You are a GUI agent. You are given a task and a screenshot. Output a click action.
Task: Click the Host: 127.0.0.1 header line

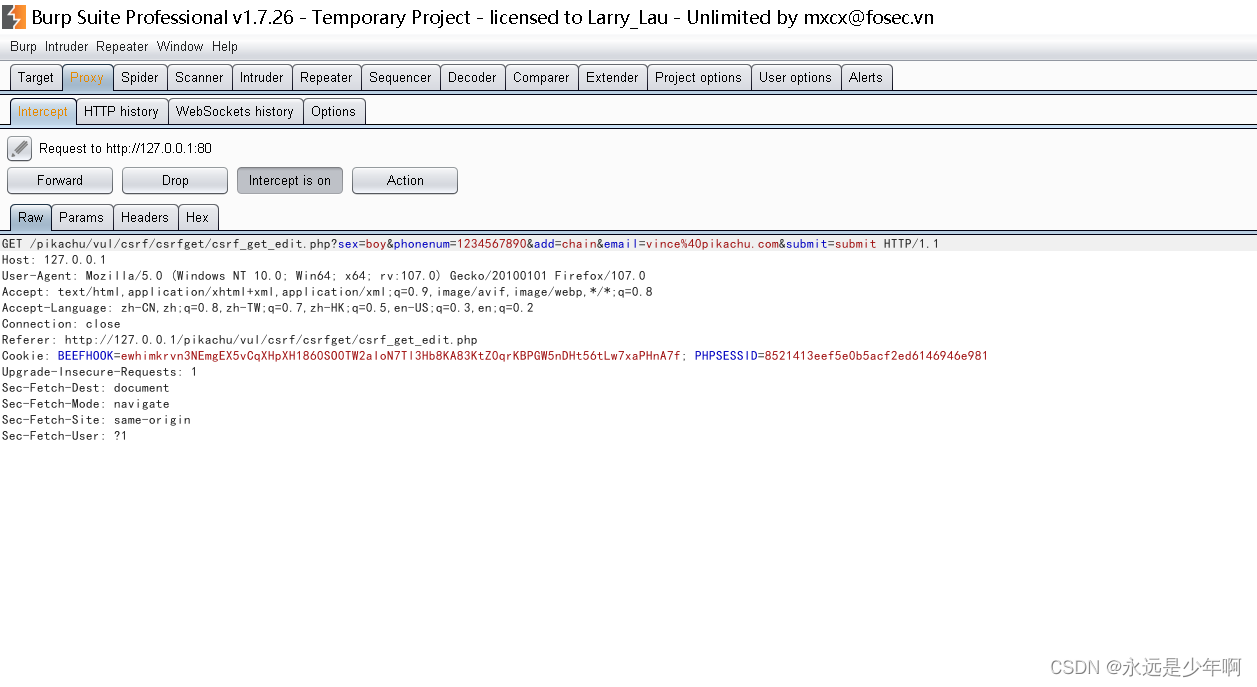(54, 260)
